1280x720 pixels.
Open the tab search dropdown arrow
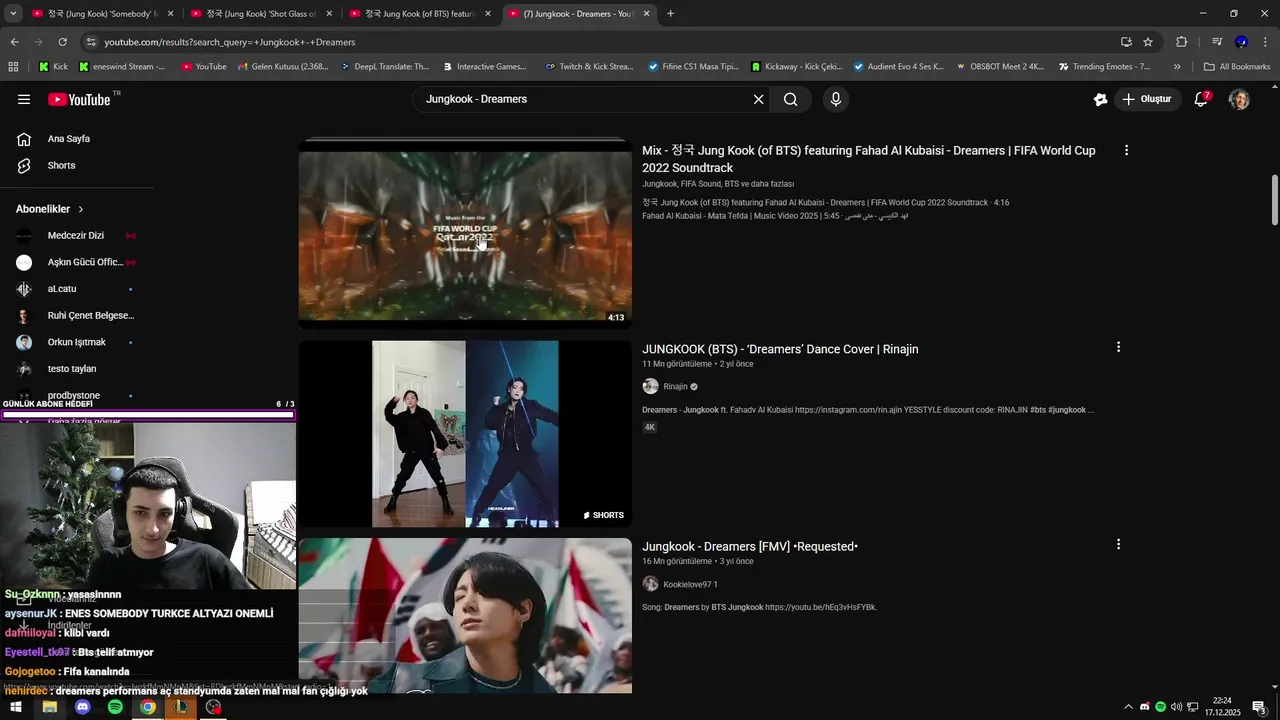[x=13, y=14]
